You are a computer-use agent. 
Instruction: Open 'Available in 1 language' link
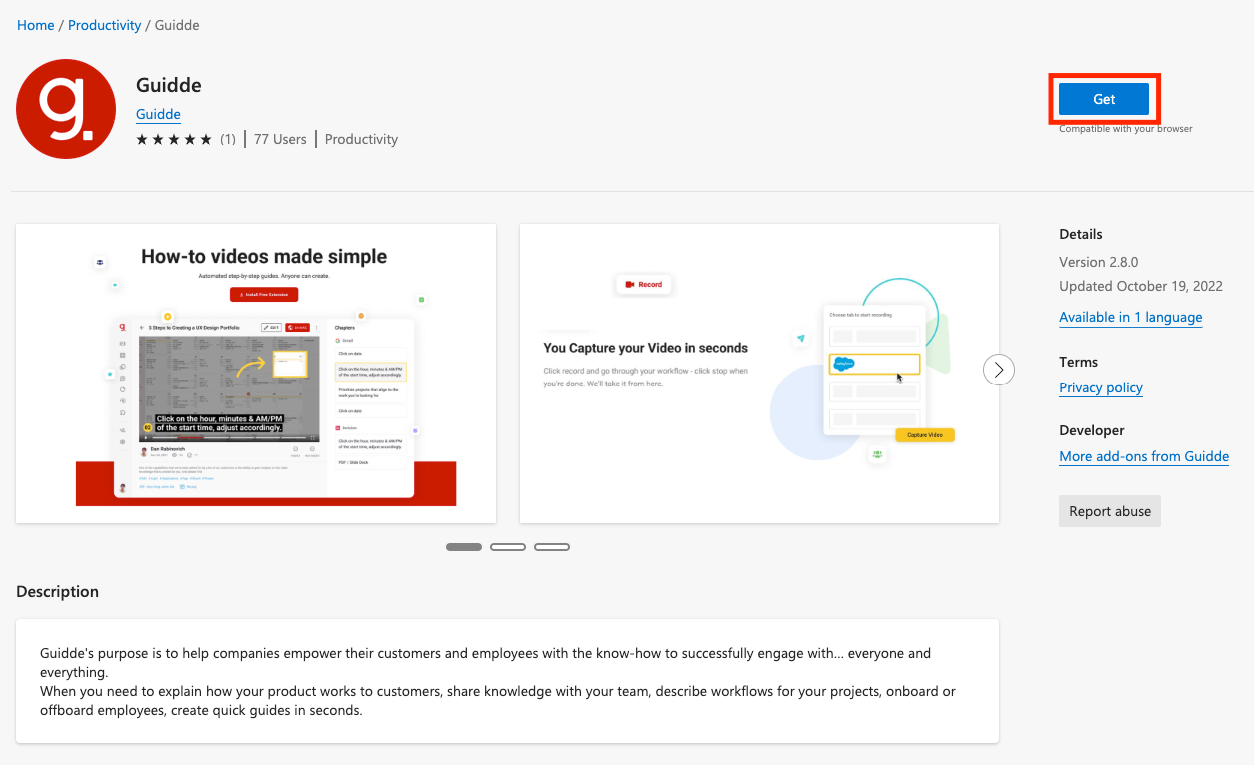tap(1130, 317)
